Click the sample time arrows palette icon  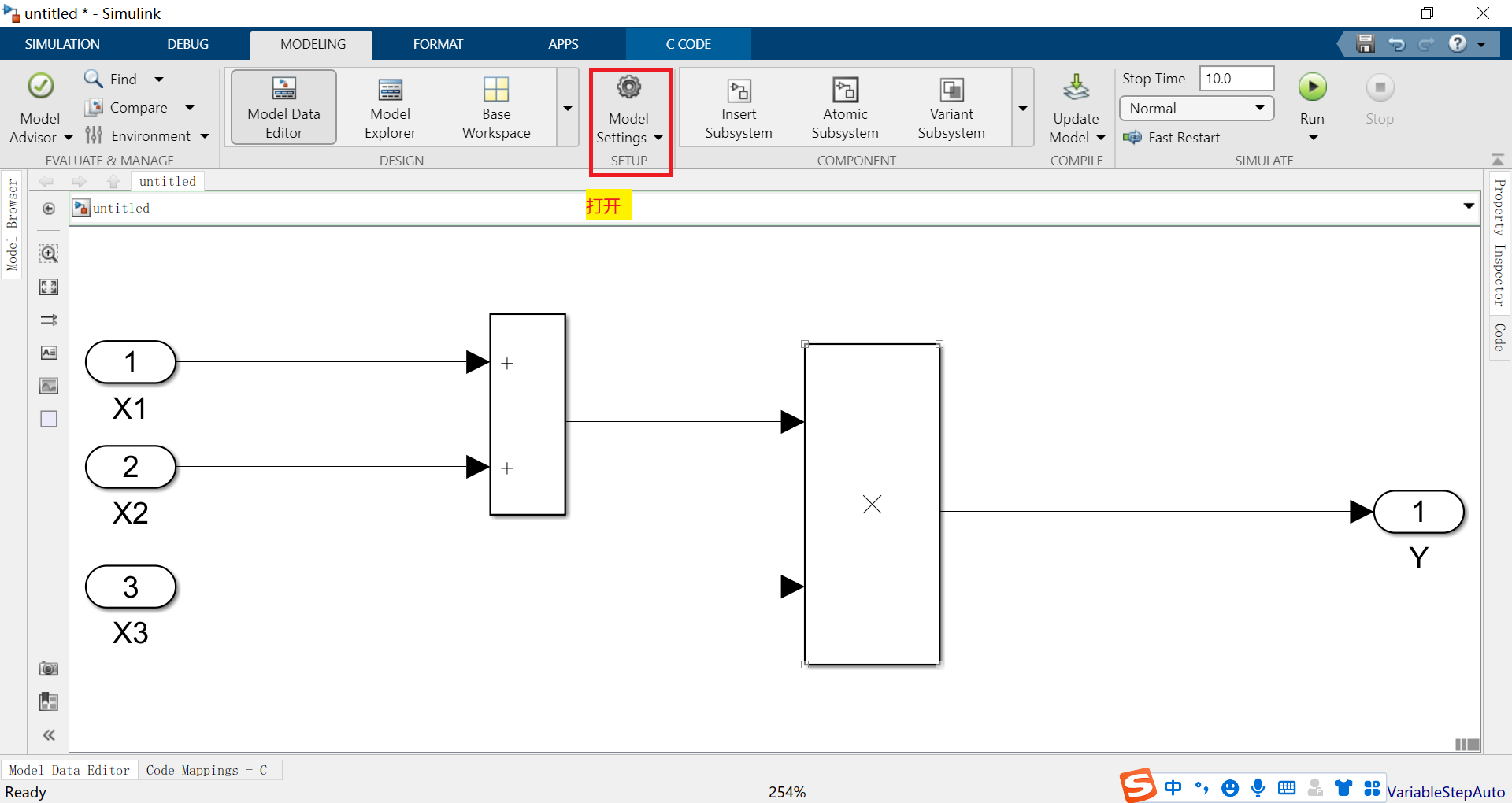click(49, 320)
